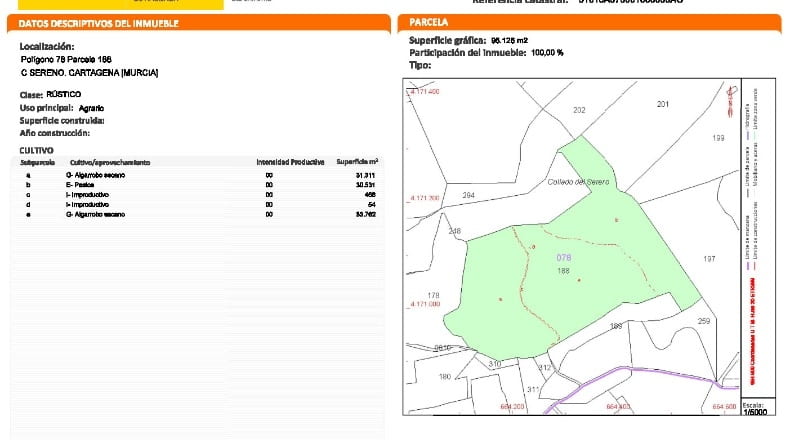Click G- Algarrobo secano in row a
Viewport: 790px width, 440px height.
tap(95, 175)
